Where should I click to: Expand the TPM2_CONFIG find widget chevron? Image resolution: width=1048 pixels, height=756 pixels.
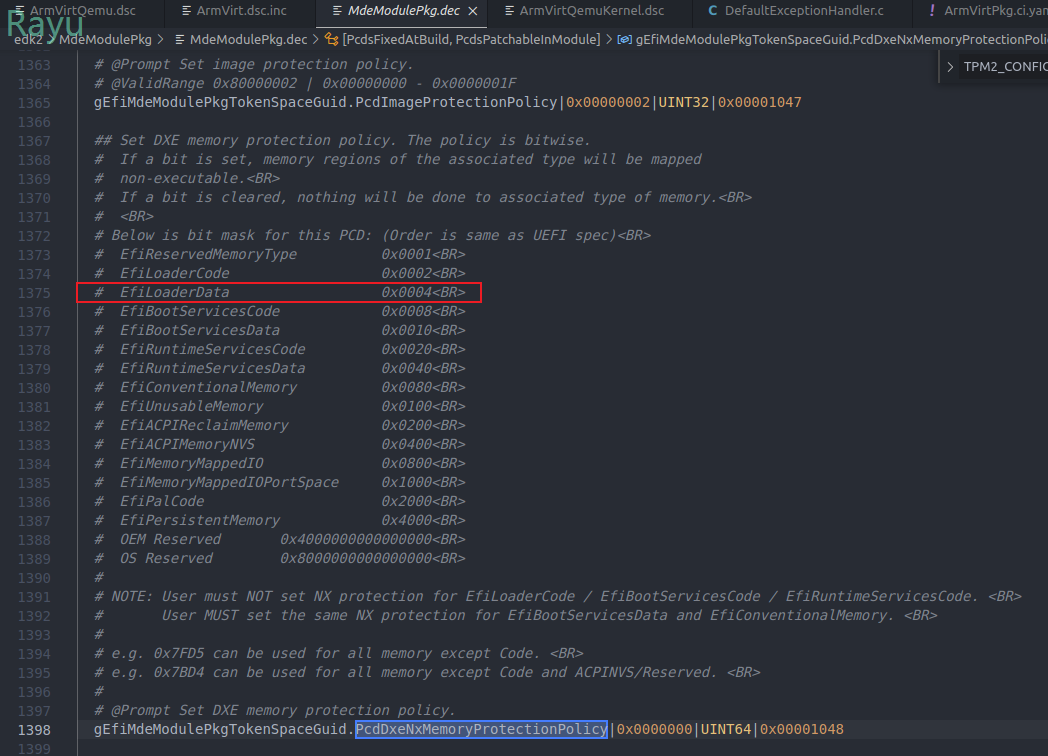(x=950, y=67)
